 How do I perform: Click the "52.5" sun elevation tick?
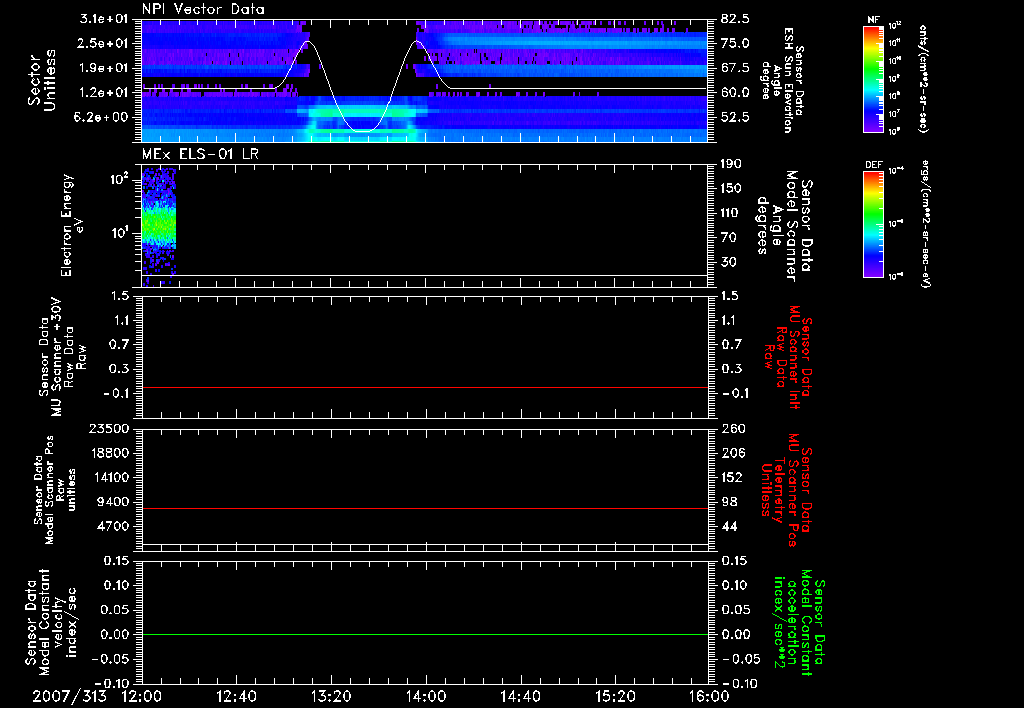735,118
